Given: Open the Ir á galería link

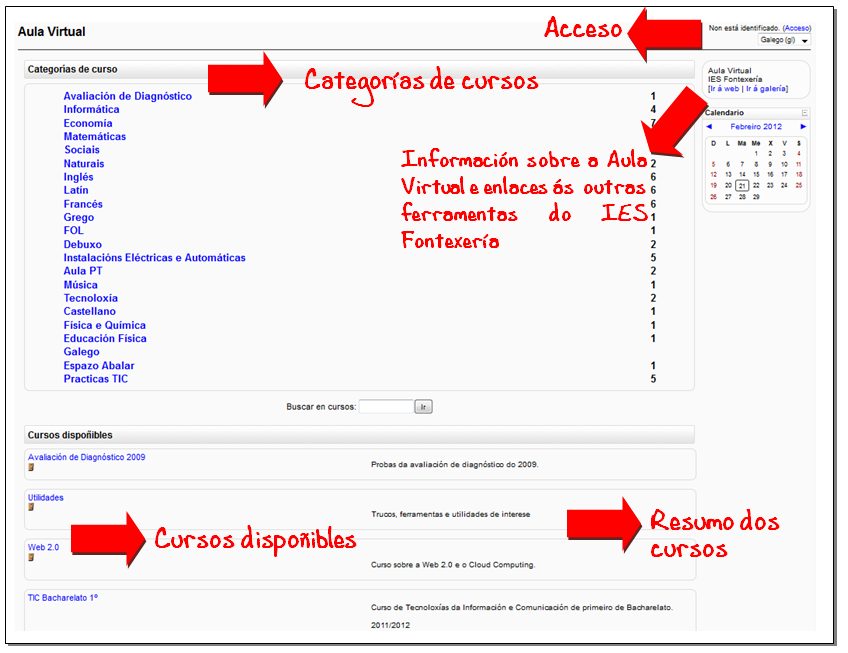Looking at the screenshot, I should point(765,89).
